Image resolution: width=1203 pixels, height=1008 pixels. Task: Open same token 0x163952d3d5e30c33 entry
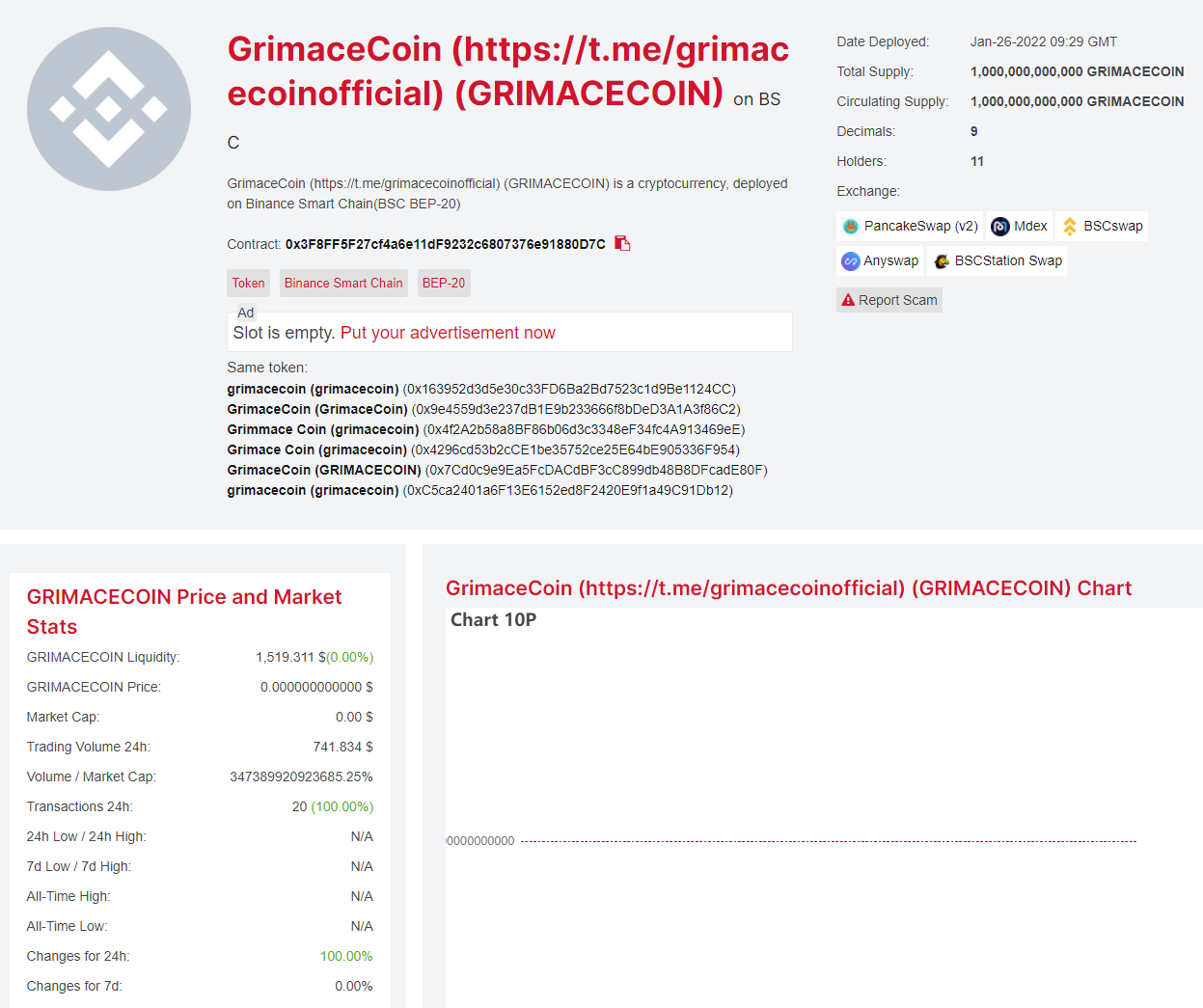coord(481,389)
